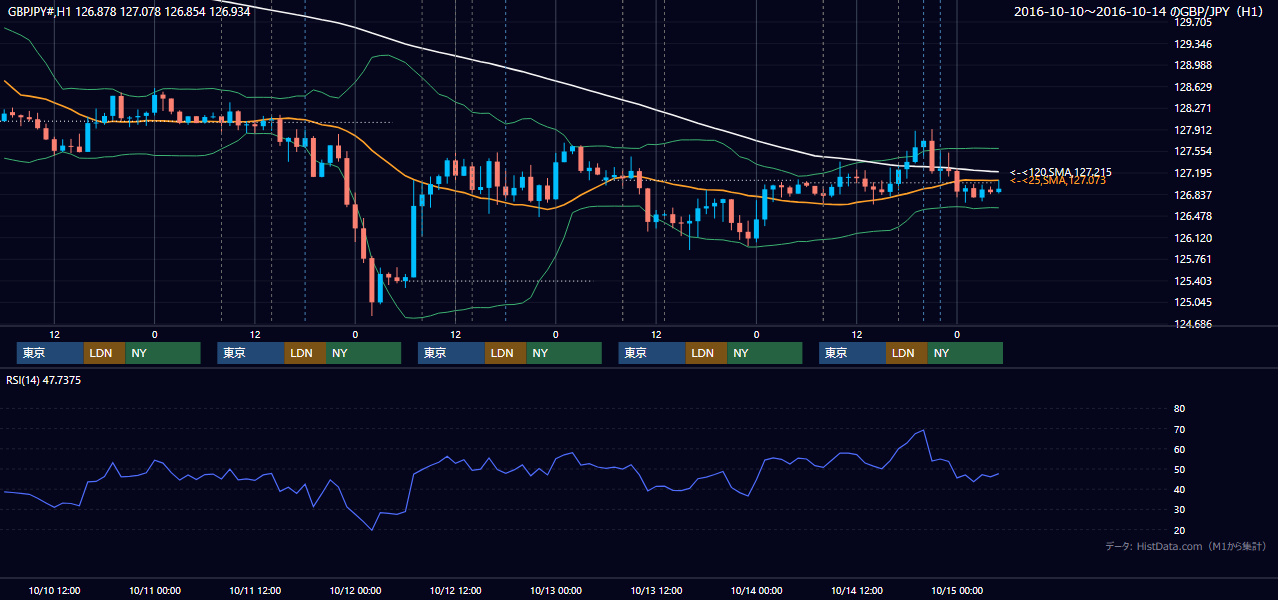Click the RSI 60 level label
This screenshot has width=1278, height=600.
(x=1179, y=449)
